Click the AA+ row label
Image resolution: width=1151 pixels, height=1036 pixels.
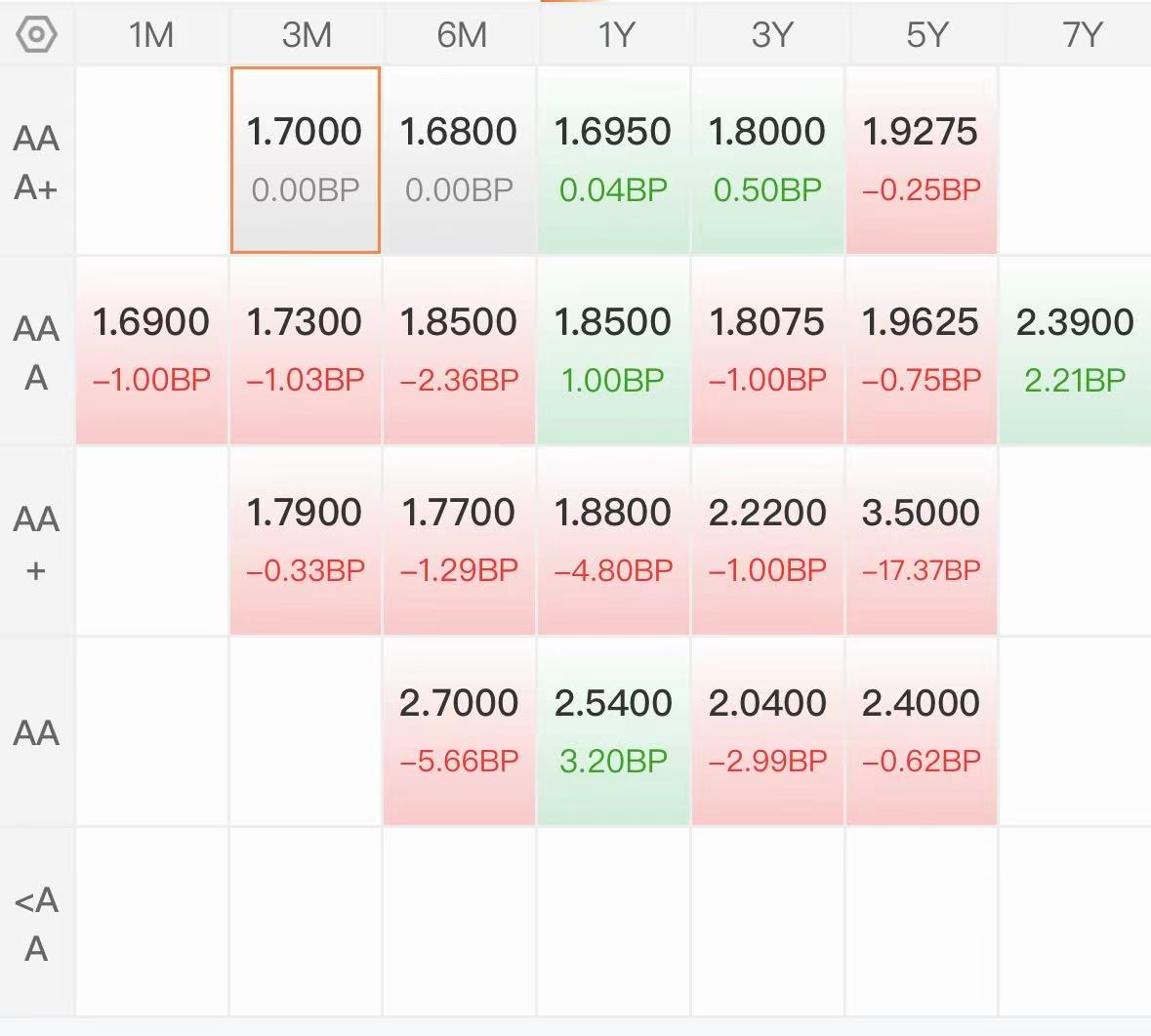(36, 543)
